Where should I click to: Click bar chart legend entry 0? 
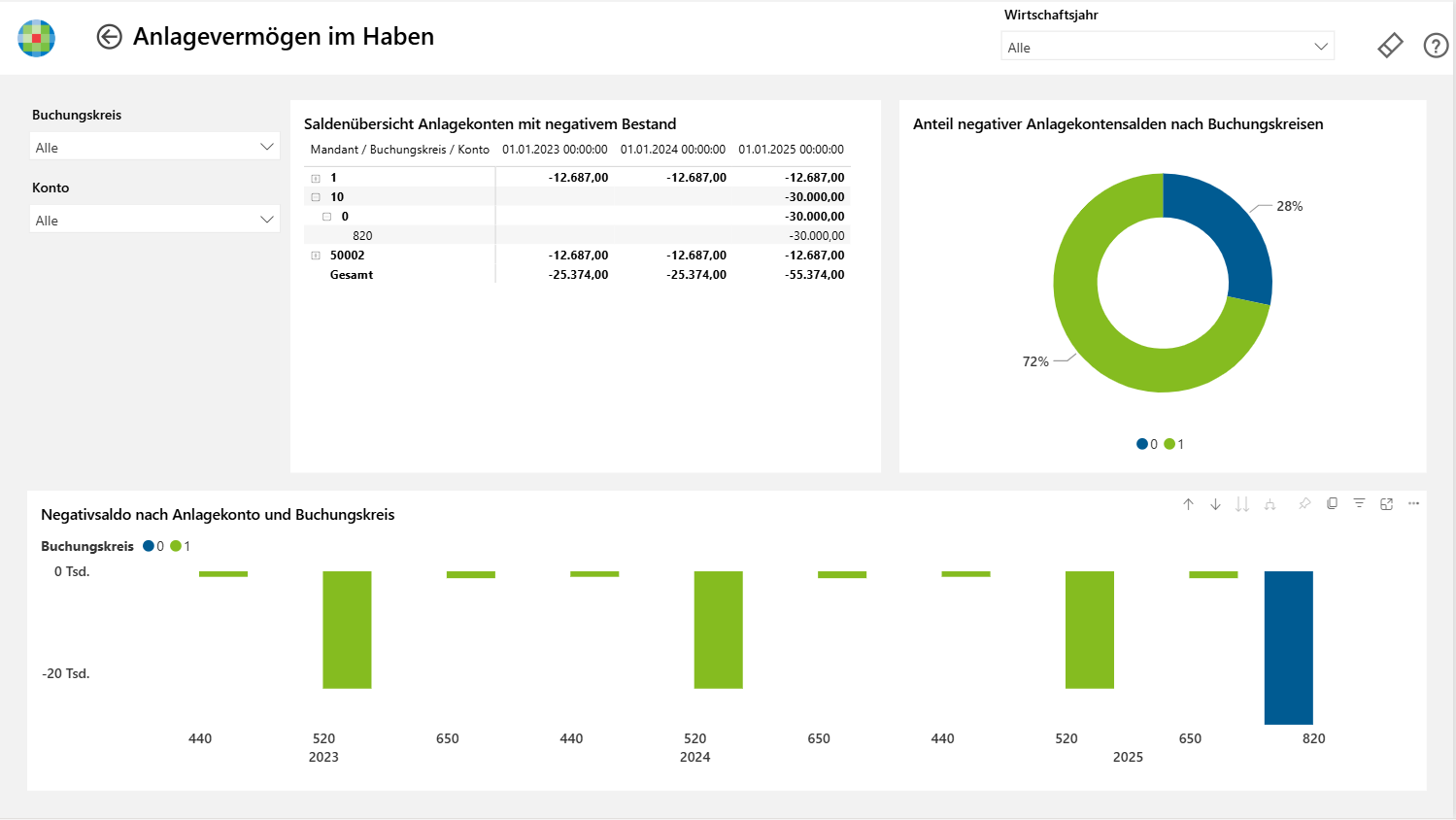153,546
